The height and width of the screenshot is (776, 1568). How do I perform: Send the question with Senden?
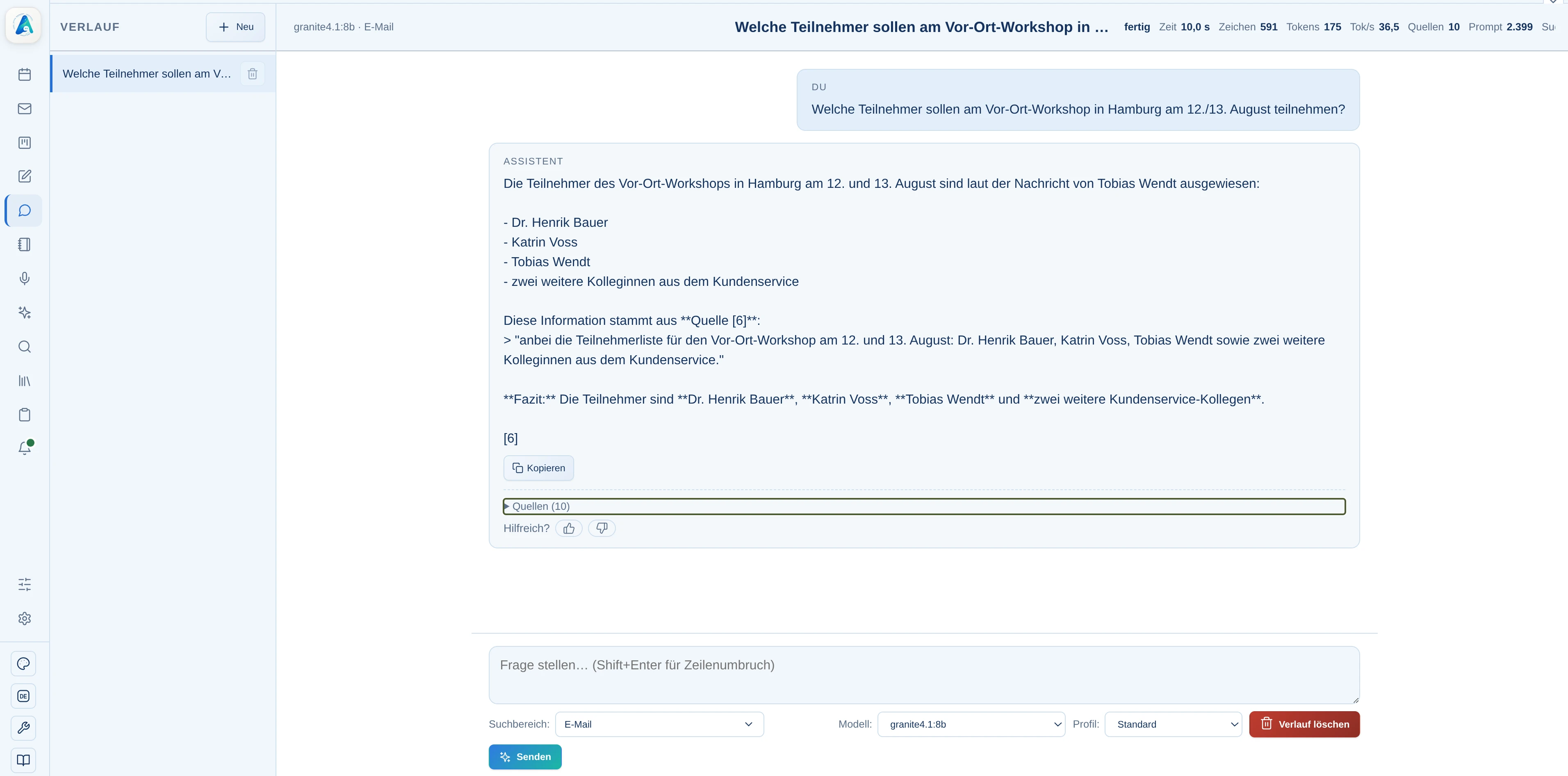[525, 757]
